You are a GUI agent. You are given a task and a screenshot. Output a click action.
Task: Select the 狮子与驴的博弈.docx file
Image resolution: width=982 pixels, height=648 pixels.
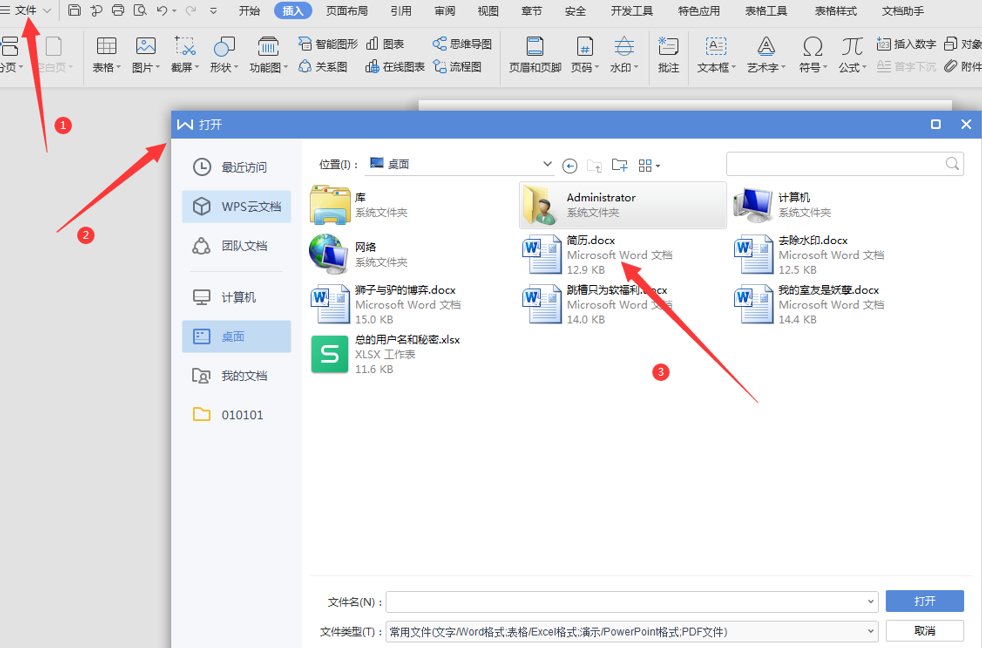411,304
